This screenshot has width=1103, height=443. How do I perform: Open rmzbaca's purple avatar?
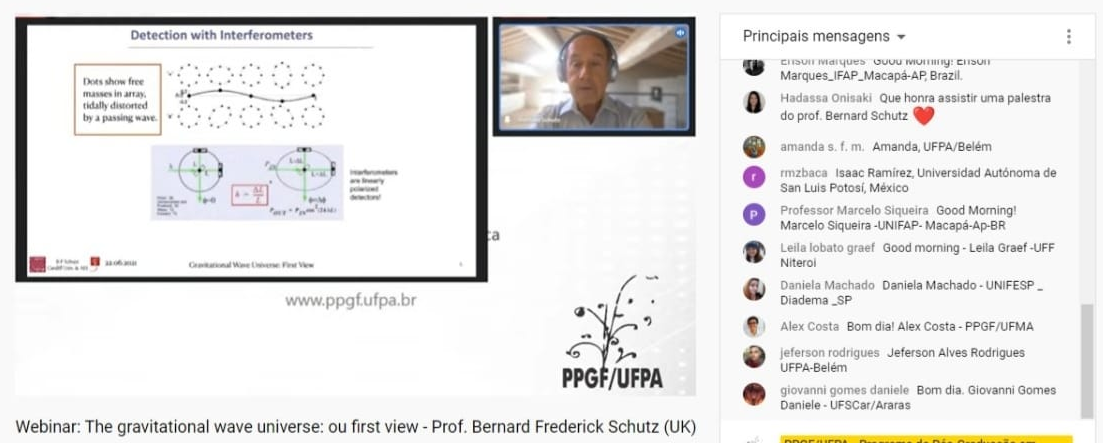coord(754,176)
